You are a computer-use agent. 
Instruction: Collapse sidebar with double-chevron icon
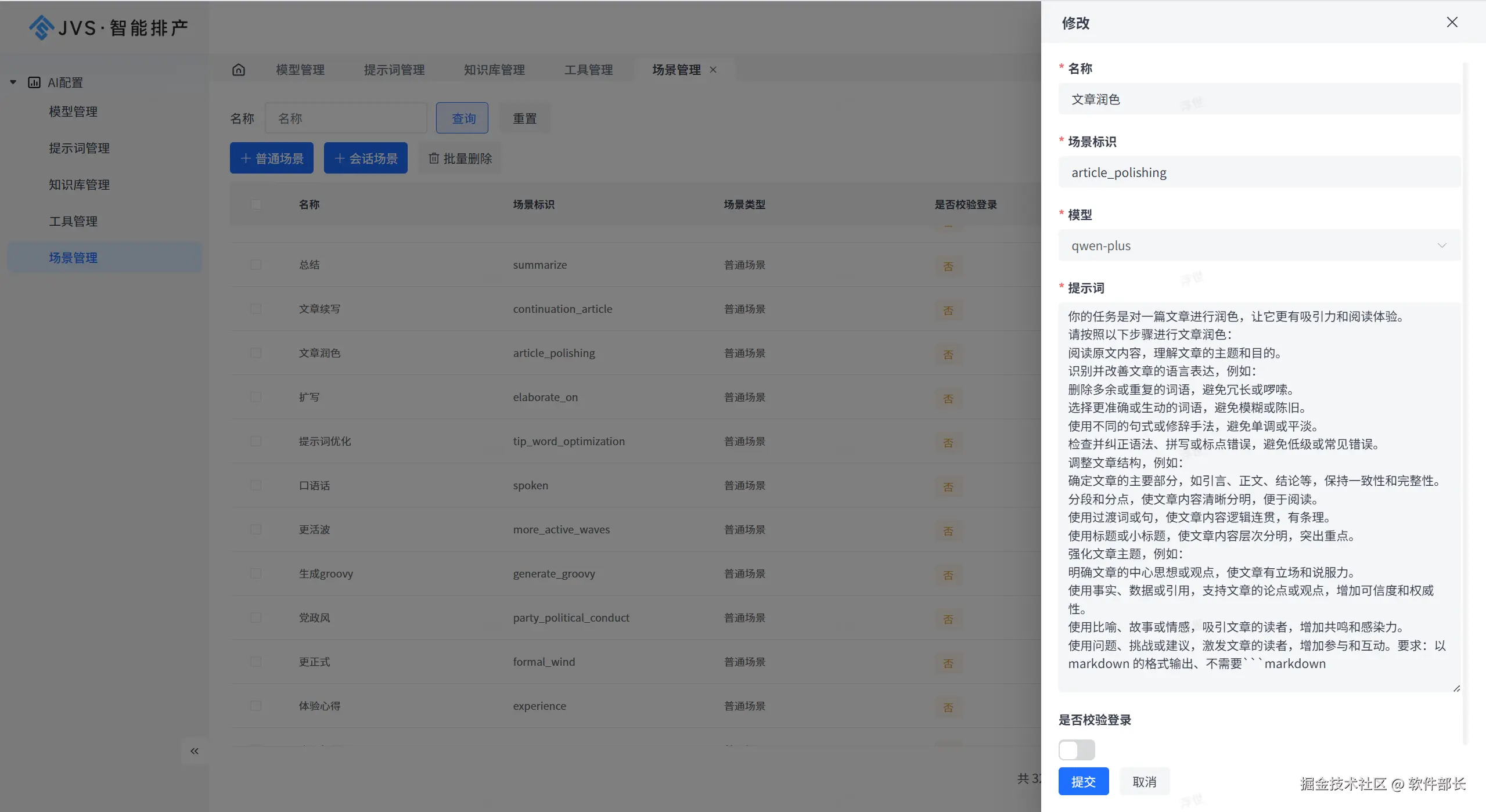tap(195, 751)
